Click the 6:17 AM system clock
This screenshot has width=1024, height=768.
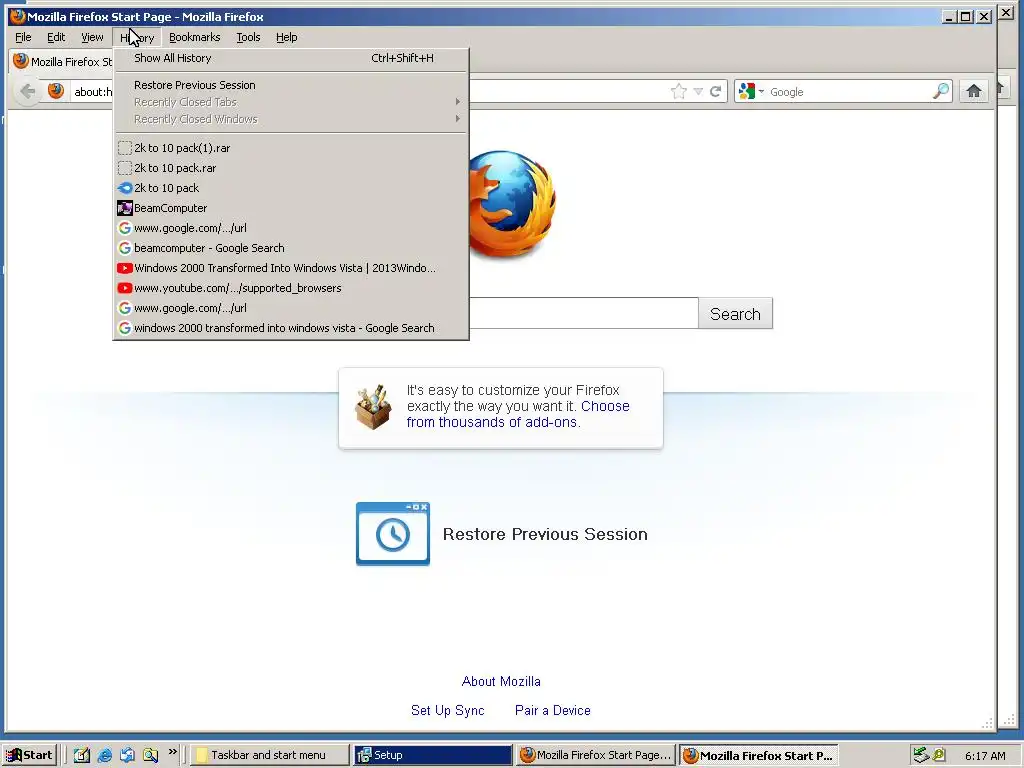[x=985, y=756]
